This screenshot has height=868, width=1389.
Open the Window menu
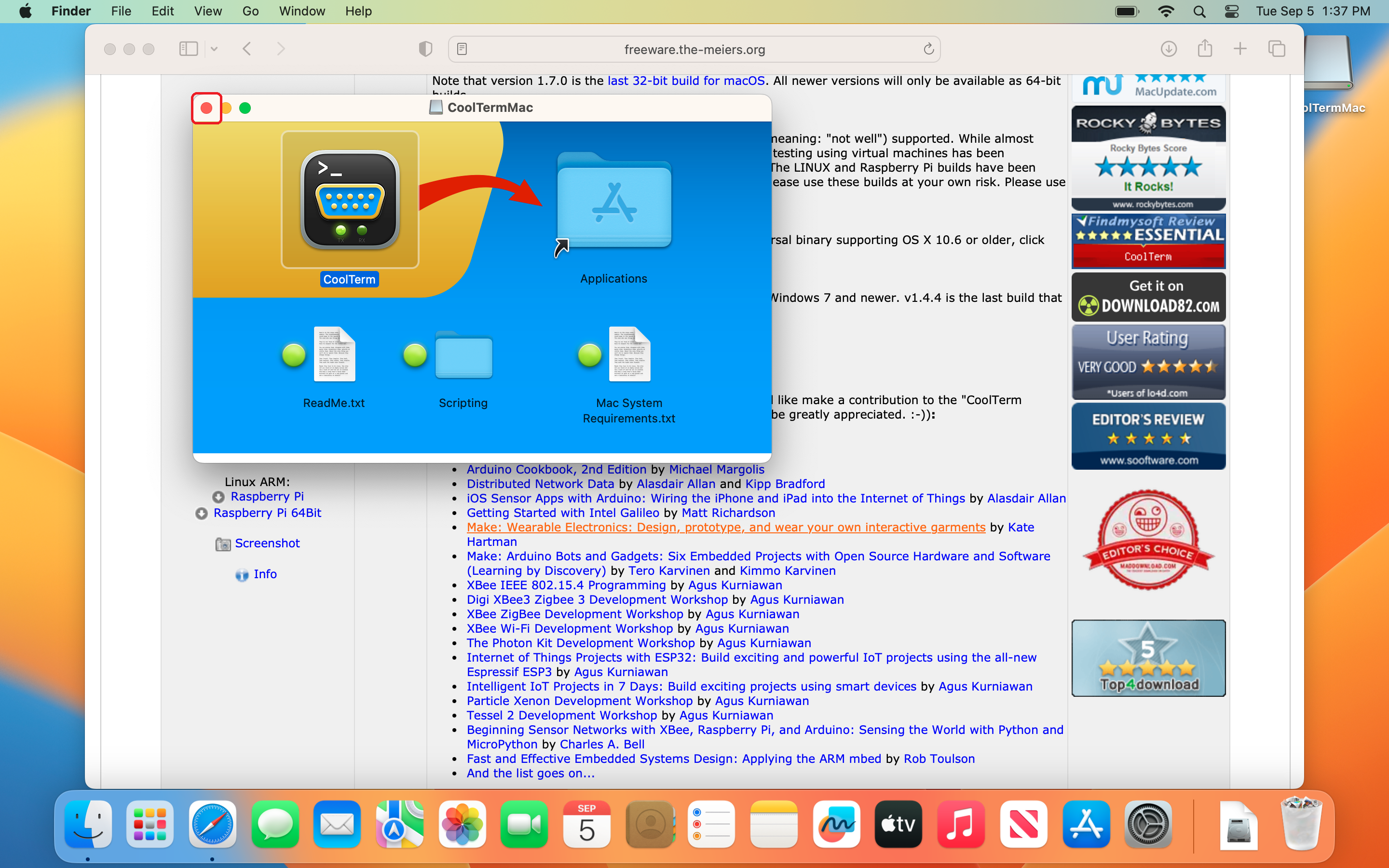coord(302,12)
